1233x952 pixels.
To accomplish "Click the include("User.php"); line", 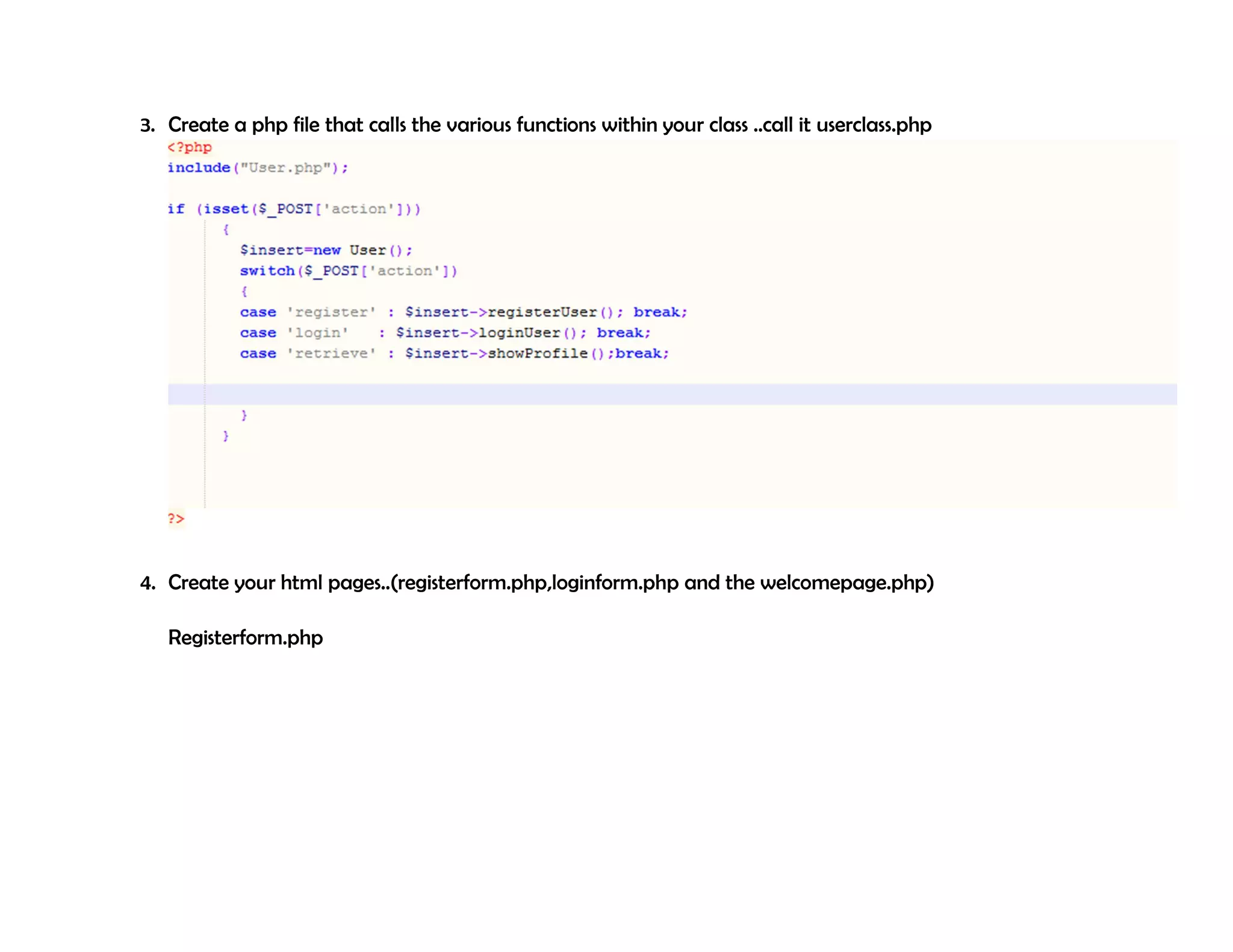I will pos(258,168).
